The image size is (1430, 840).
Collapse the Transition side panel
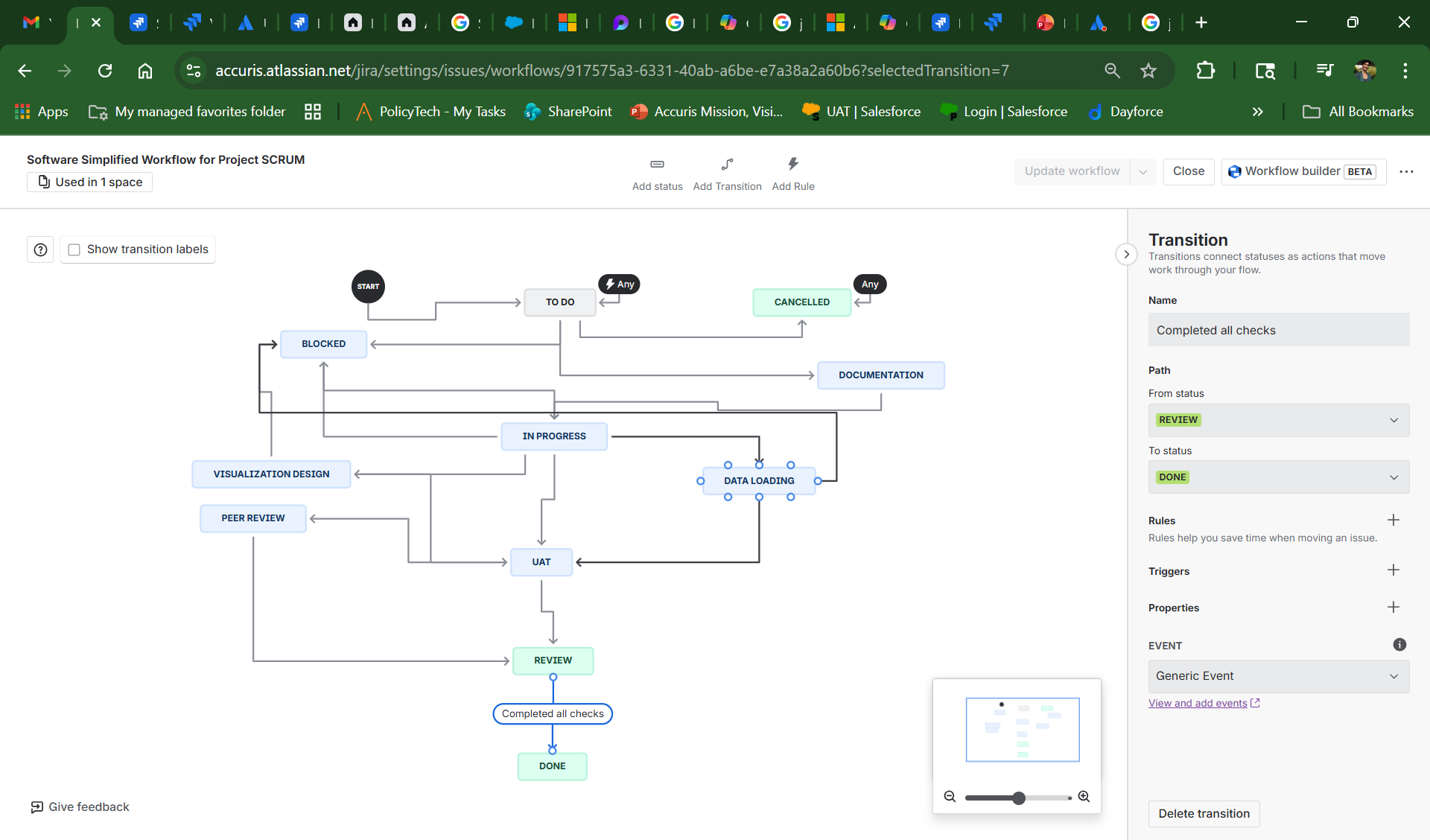1126,254
